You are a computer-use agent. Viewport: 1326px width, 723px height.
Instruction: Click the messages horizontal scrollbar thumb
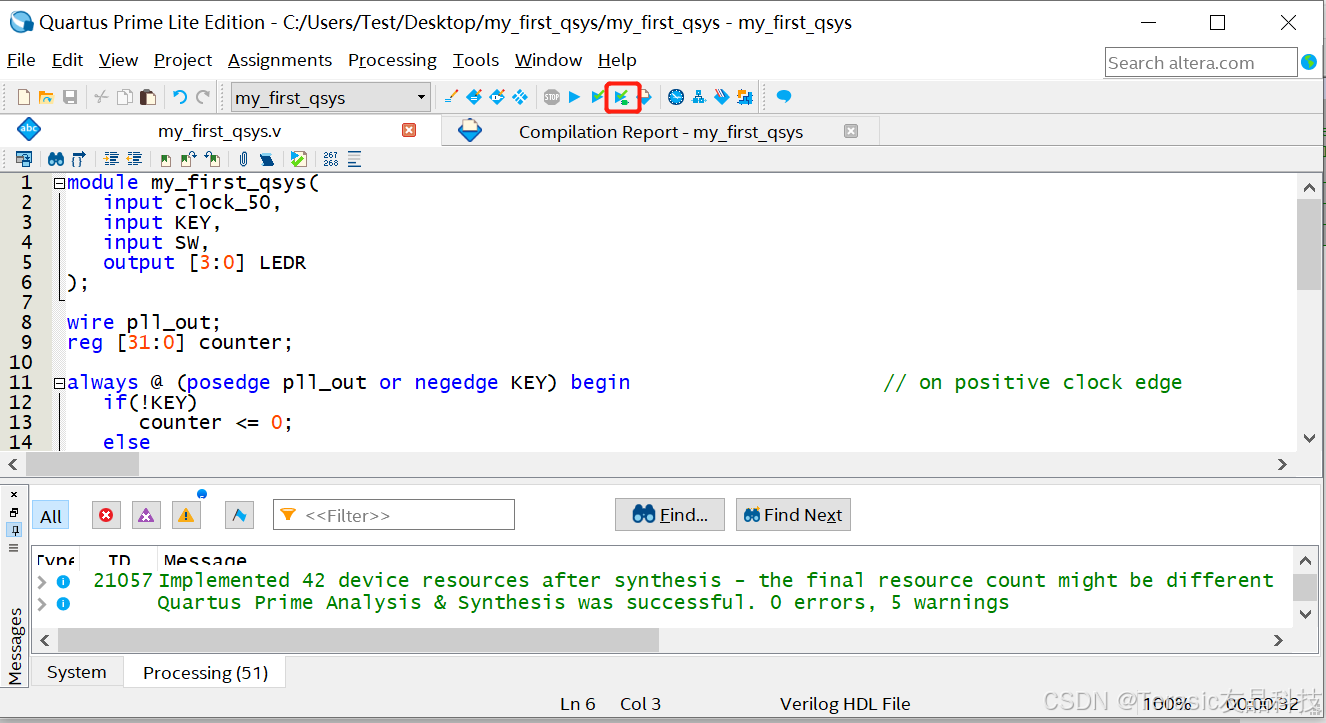tap(358, 640)
